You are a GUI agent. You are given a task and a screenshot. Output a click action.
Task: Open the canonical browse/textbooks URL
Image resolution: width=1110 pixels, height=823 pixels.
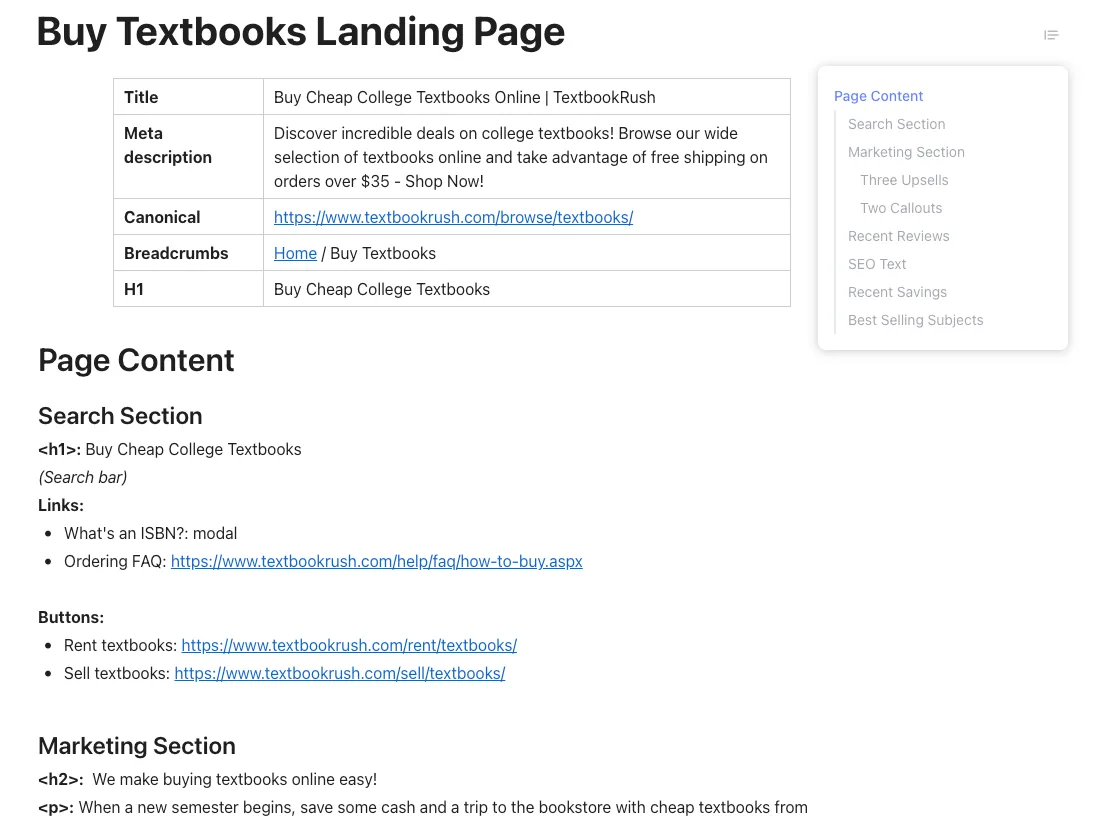coord(453,217)
